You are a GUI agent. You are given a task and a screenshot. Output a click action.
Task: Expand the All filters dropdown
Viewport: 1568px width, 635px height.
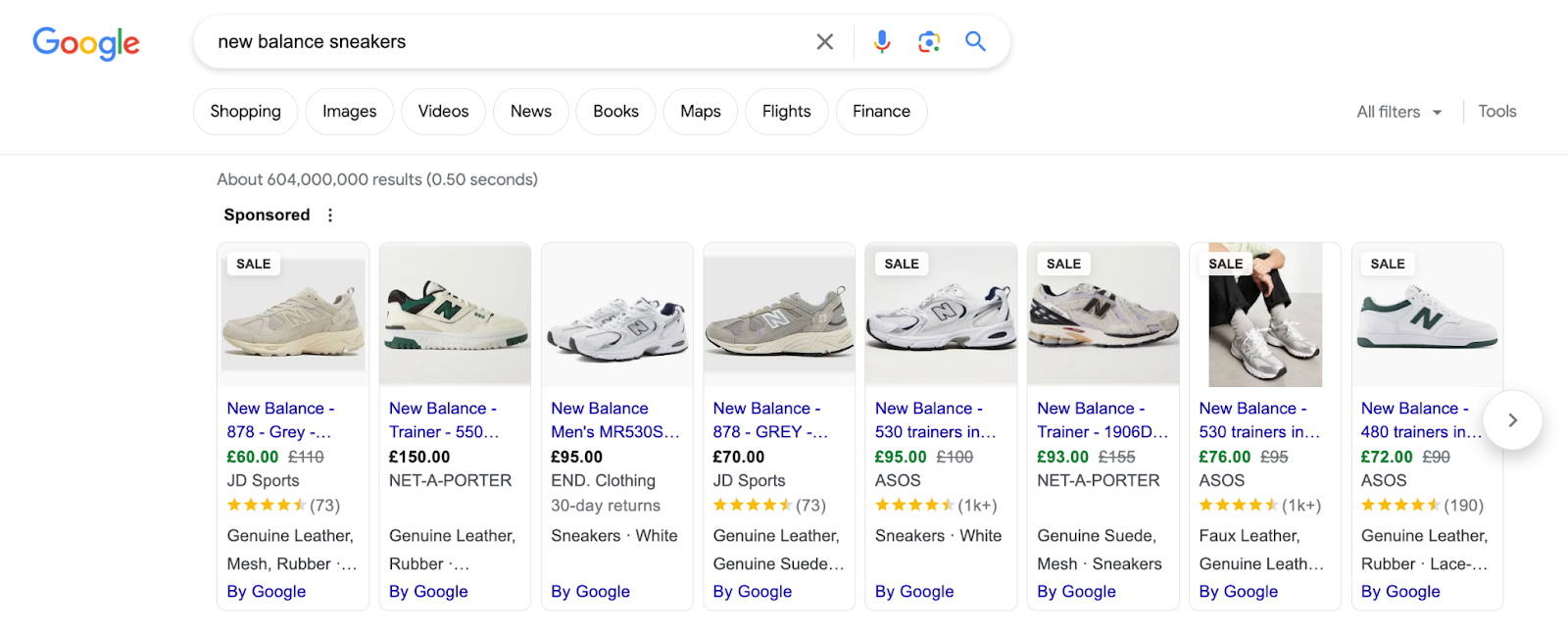pos(1398,112)
